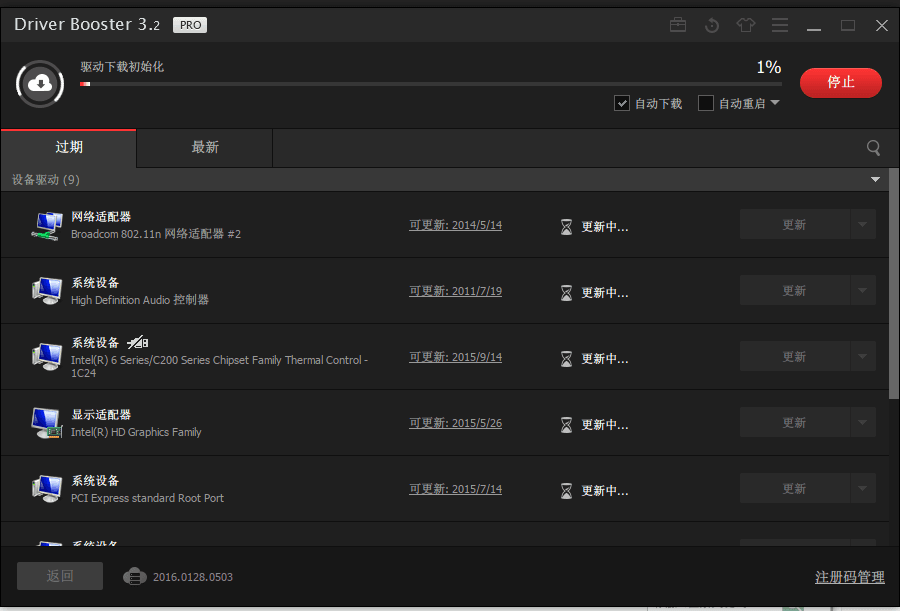900x611 pixels.
Task: Click the hourglass icon in High Definition Audio row
Action: point(566,293)
